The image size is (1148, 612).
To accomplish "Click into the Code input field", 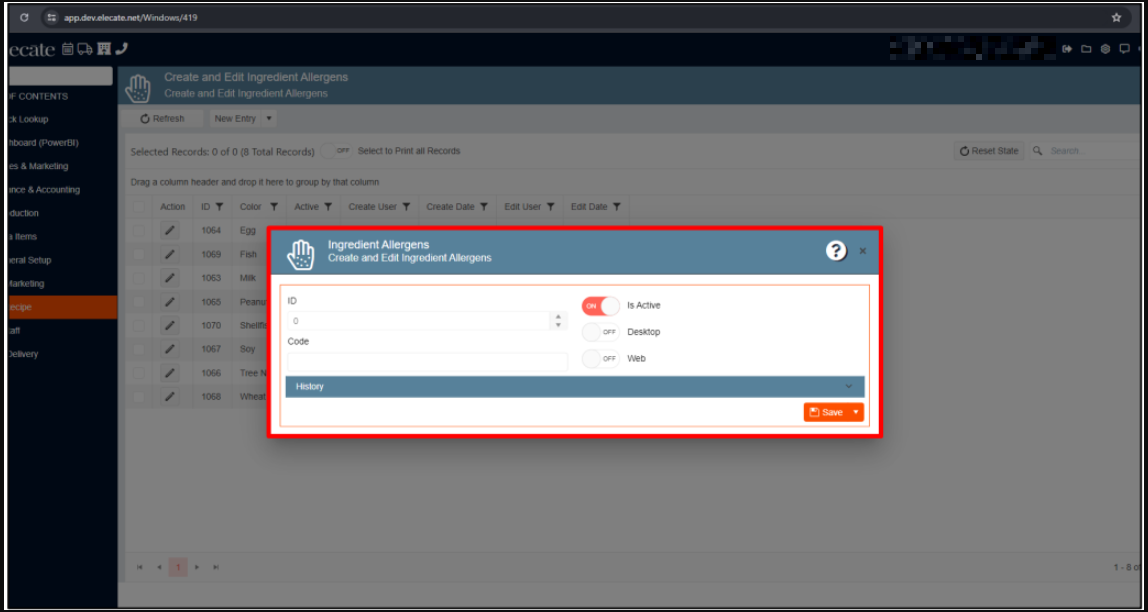I will click(x=427, y=361).
